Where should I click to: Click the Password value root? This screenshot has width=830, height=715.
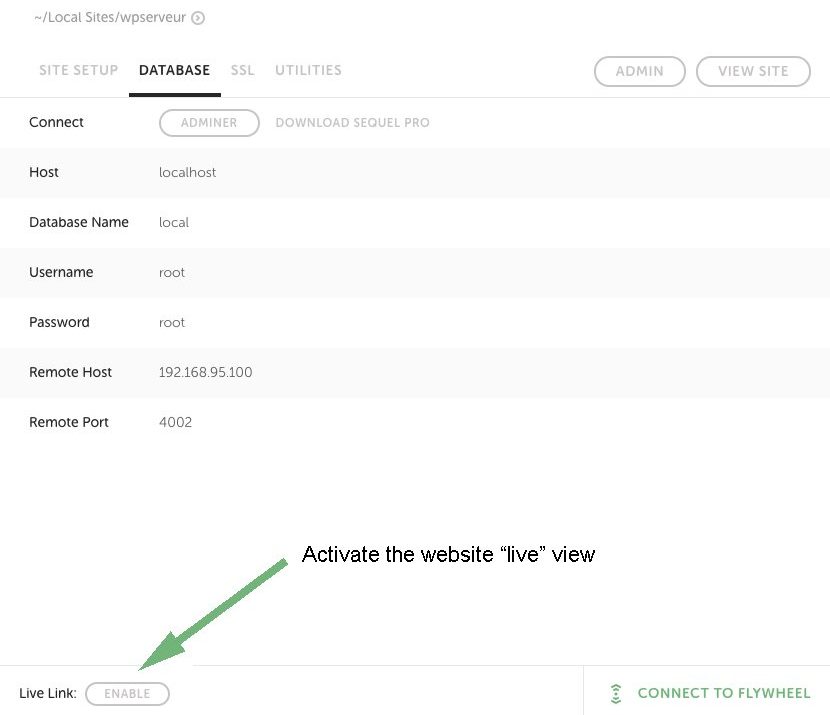(172, 323)
